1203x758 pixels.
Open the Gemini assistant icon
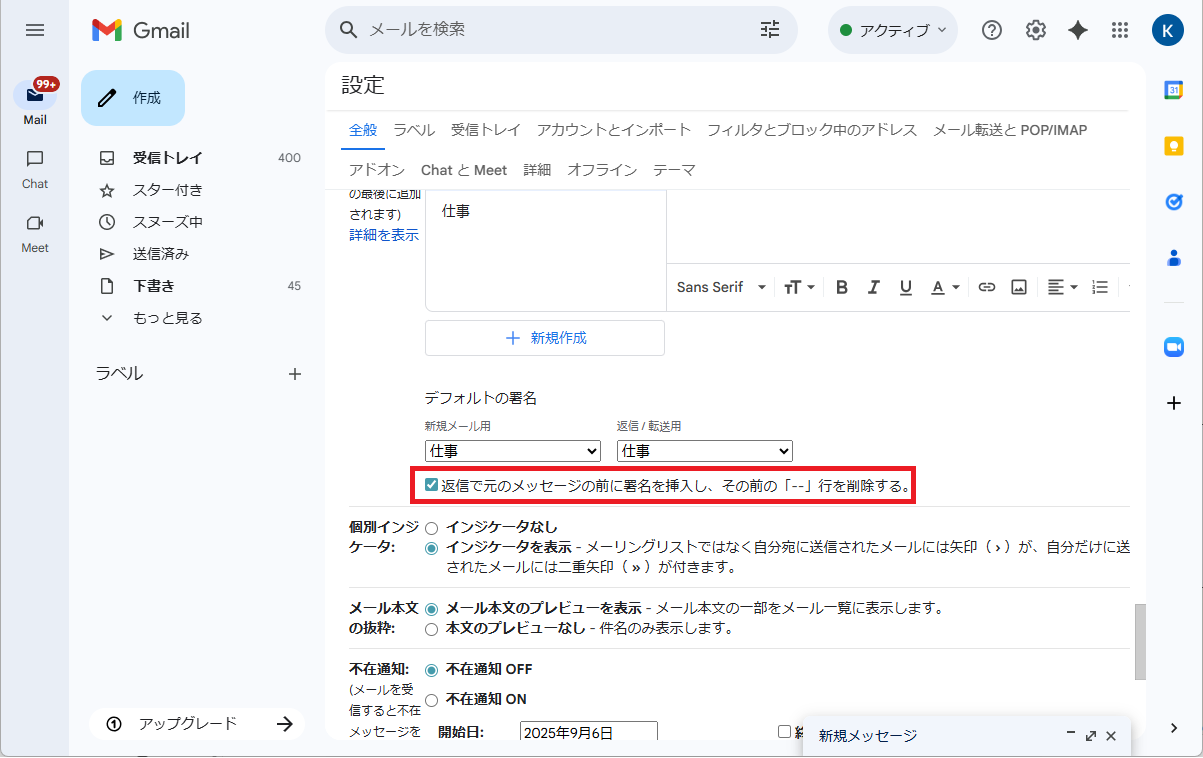[x=1077, y=30]
